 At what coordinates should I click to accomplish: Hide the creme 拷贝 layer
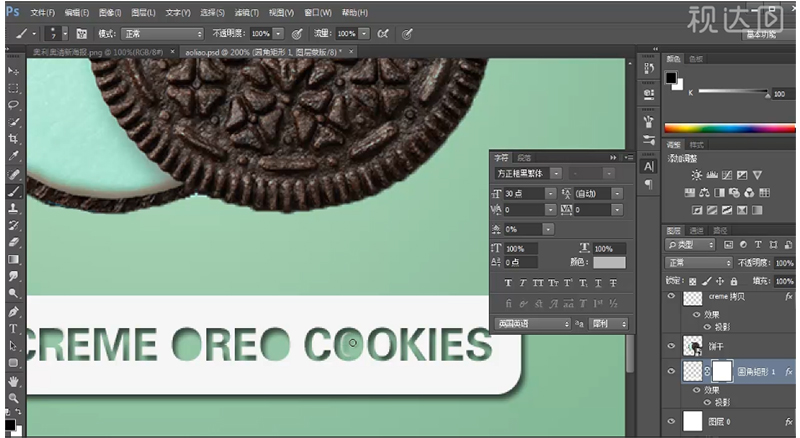point(671,296)
